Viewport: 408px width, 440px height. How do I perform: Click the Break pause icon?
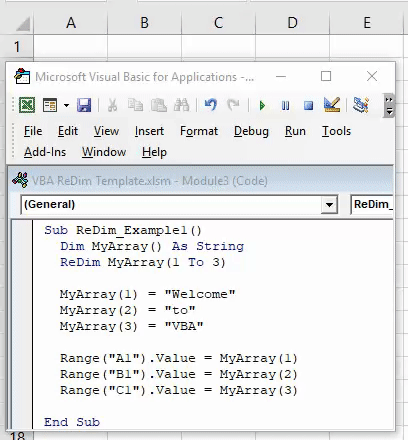pos(285,106)
